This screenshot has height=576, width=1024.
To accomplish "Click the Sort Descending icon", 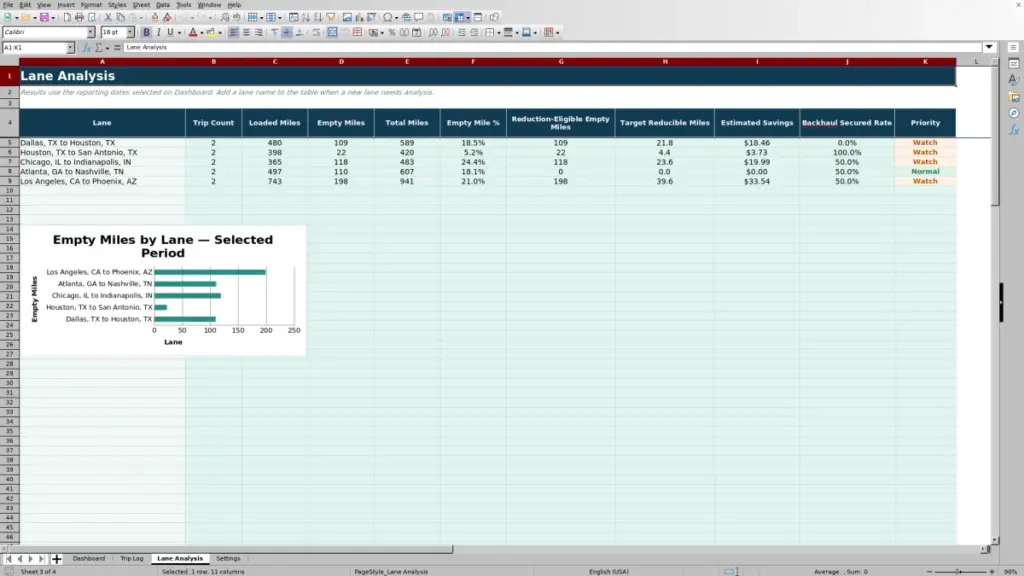I will tap(318, 18).
